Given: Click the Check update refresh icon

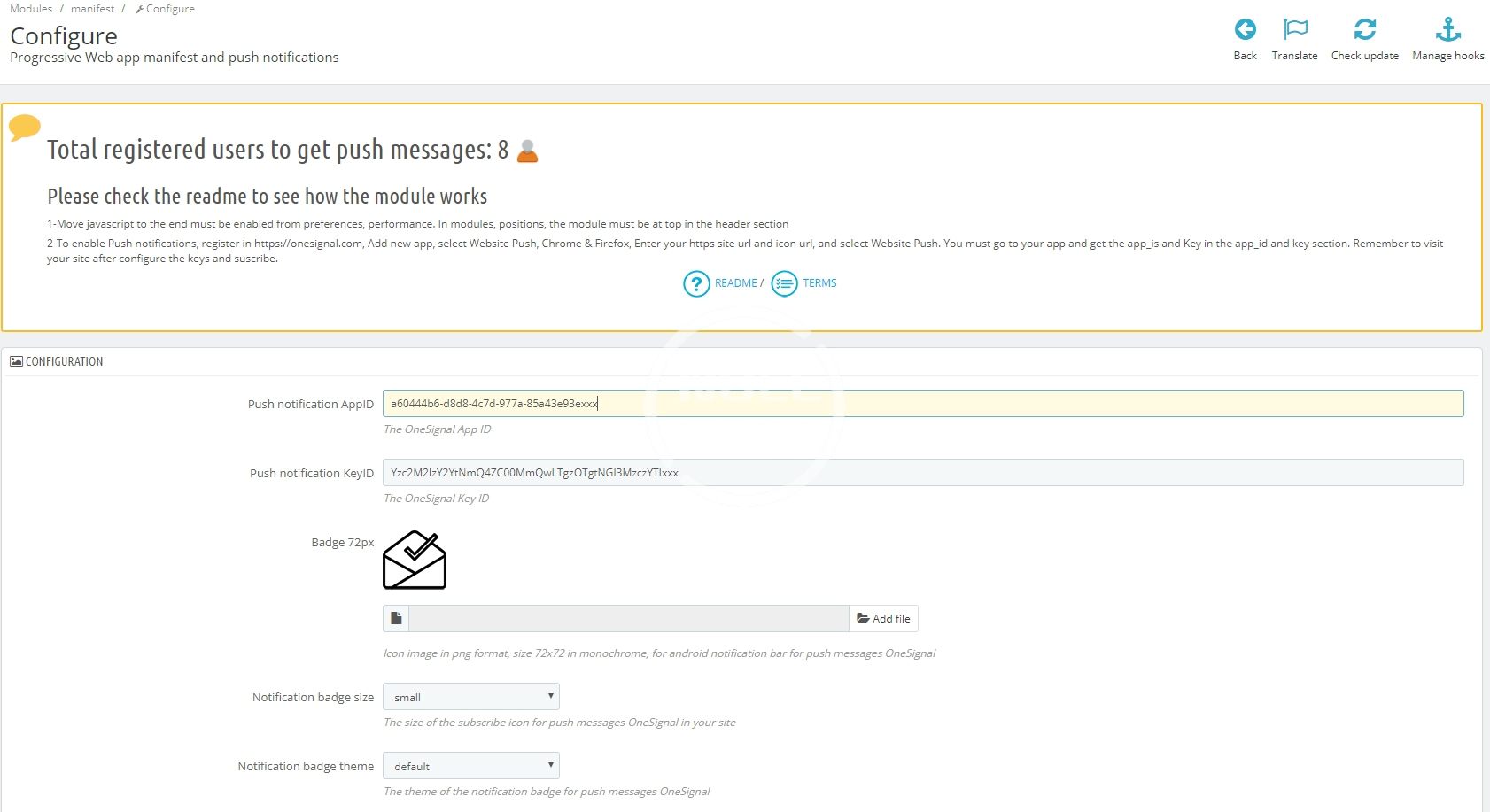Looking at the screenshot, I should [1364, 30].
